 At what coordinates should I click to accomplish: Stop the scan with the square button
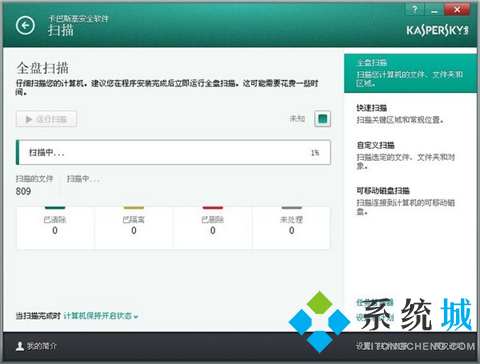(322, 119)
